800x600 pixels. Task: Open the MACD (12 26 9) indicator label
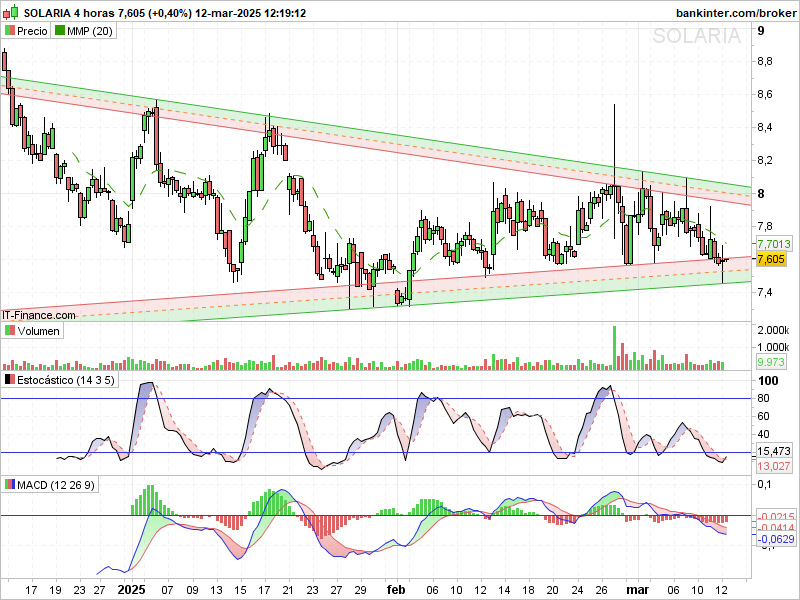pos(56,485)
